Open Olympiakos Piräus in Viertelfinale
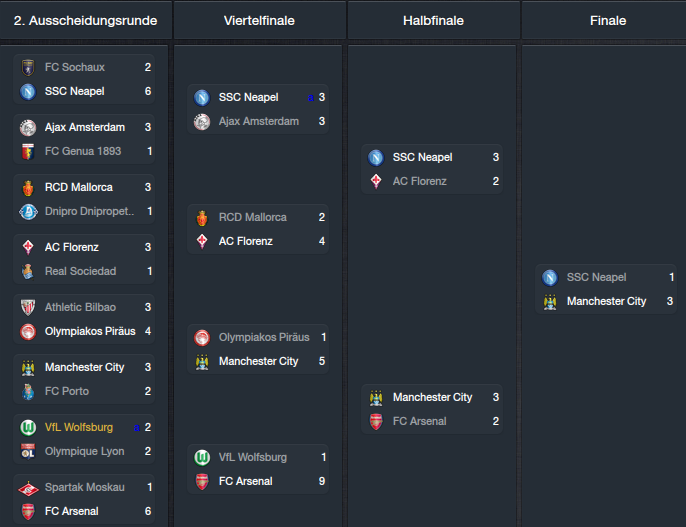 click(x=264, y=337)
